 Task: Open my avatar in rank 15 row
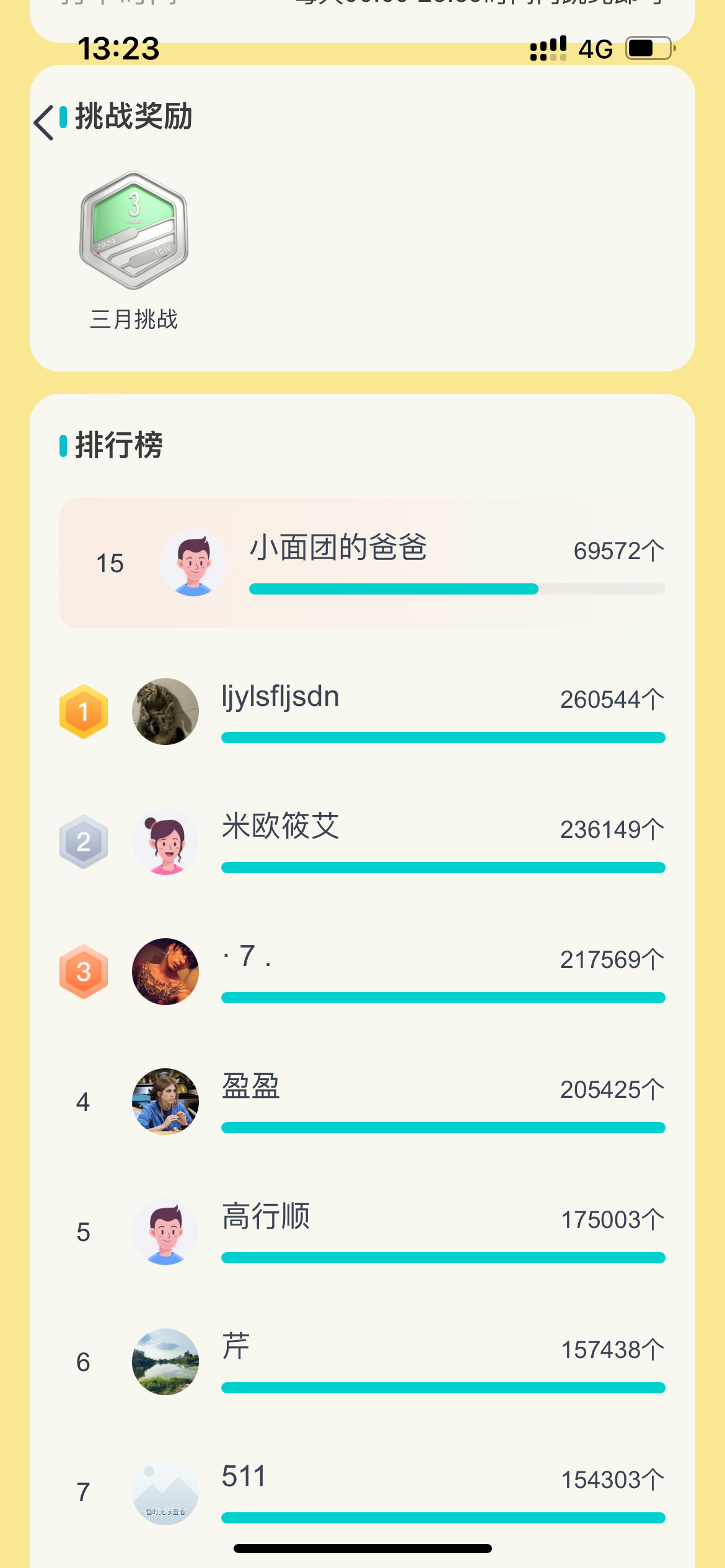(x=193, y=563)
